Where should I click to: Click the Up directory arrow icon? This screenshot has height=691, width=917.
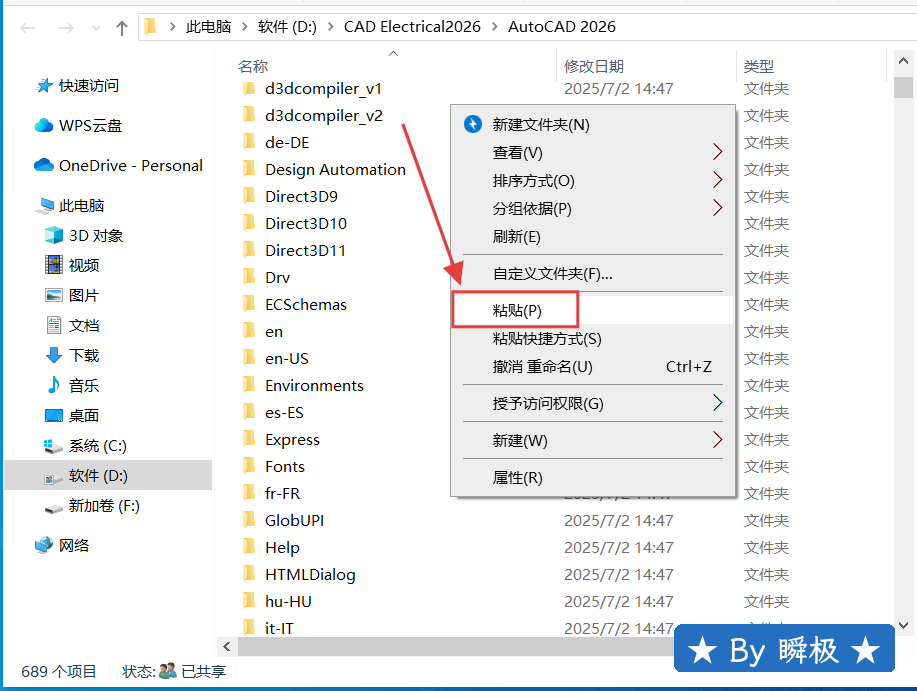[122, 27]
